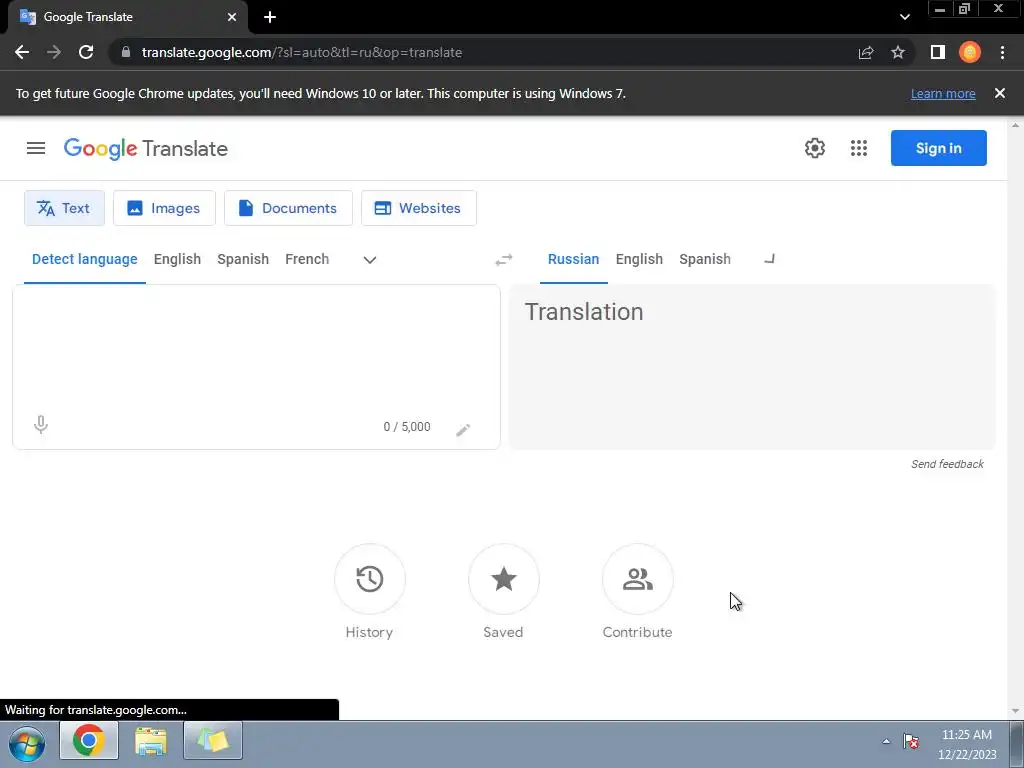1024x768 pixels.
Task: Dismiss the Chrome update notification bar
Action: tap(1000, 93)
